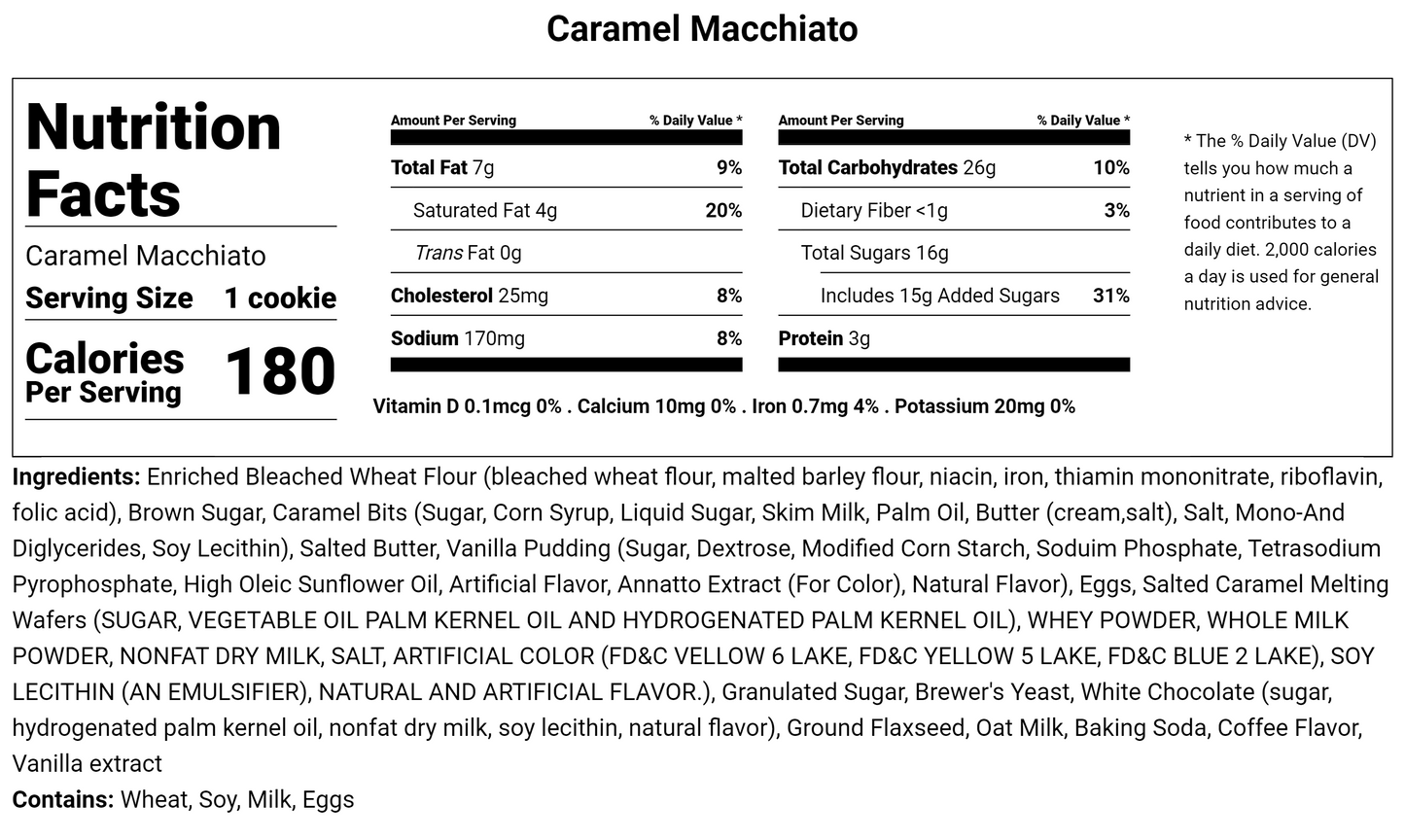The width and height of the screenshot is (1405, 840).
Task: Click the Iron 0.7mg value
Action: click(815, 406)
